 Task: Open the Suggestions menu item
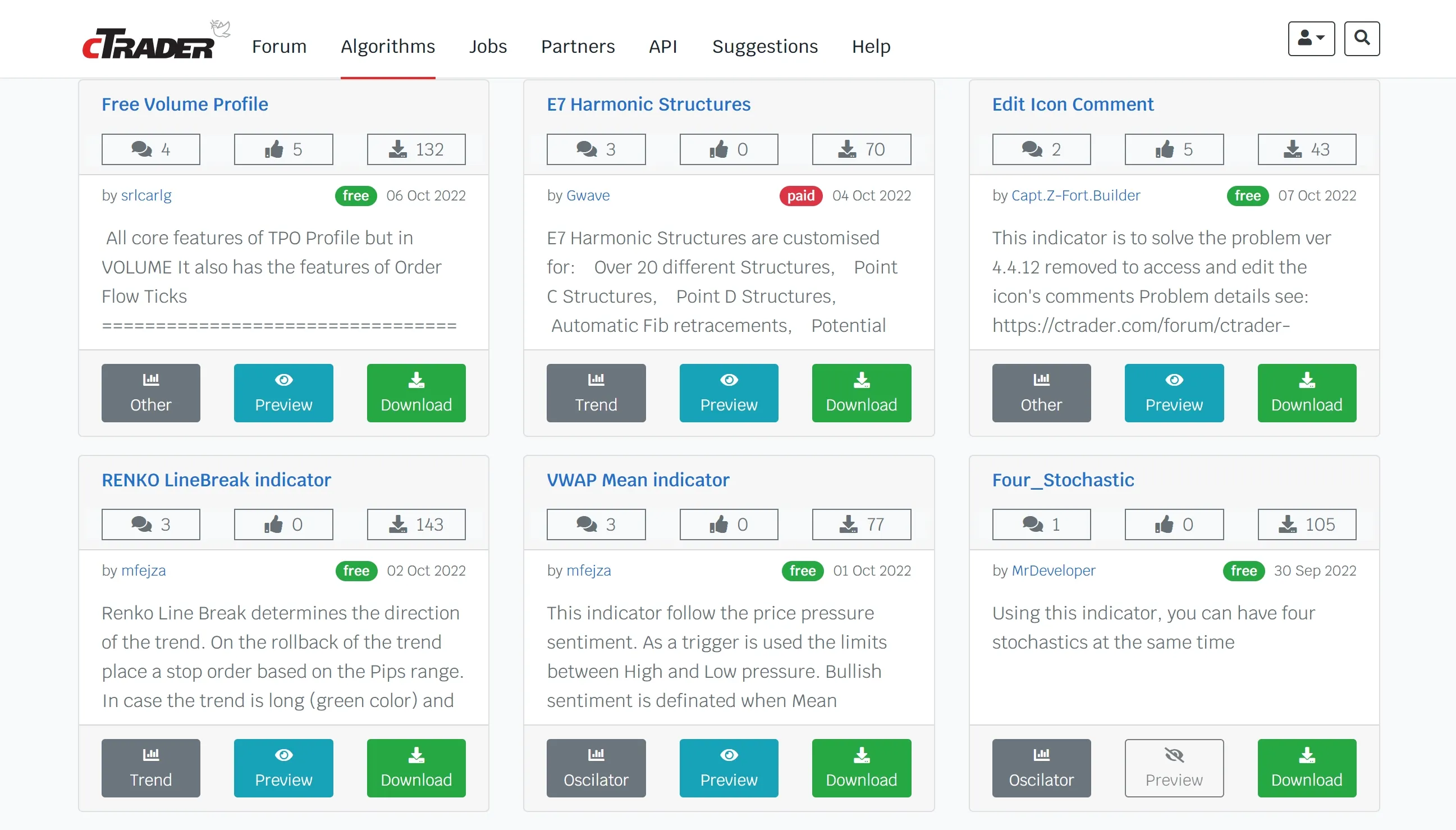pyautogui.click(x=765, y=46)
